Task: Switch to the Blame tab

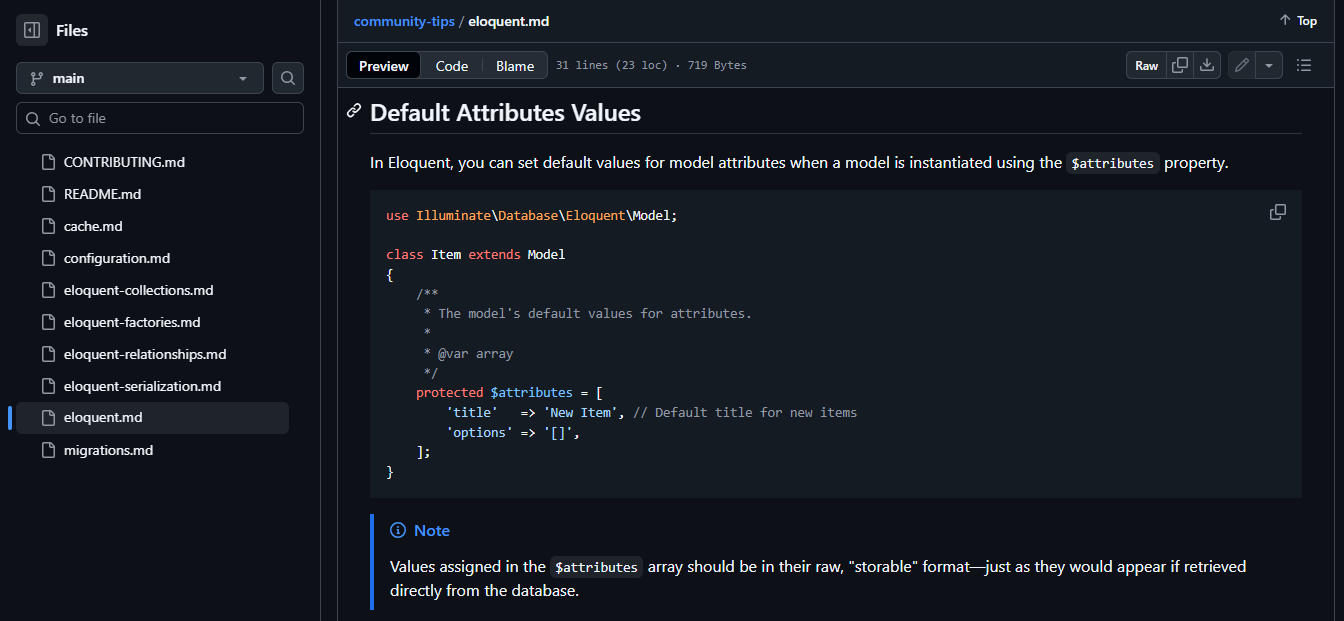Action: click(x=515, y=66)
